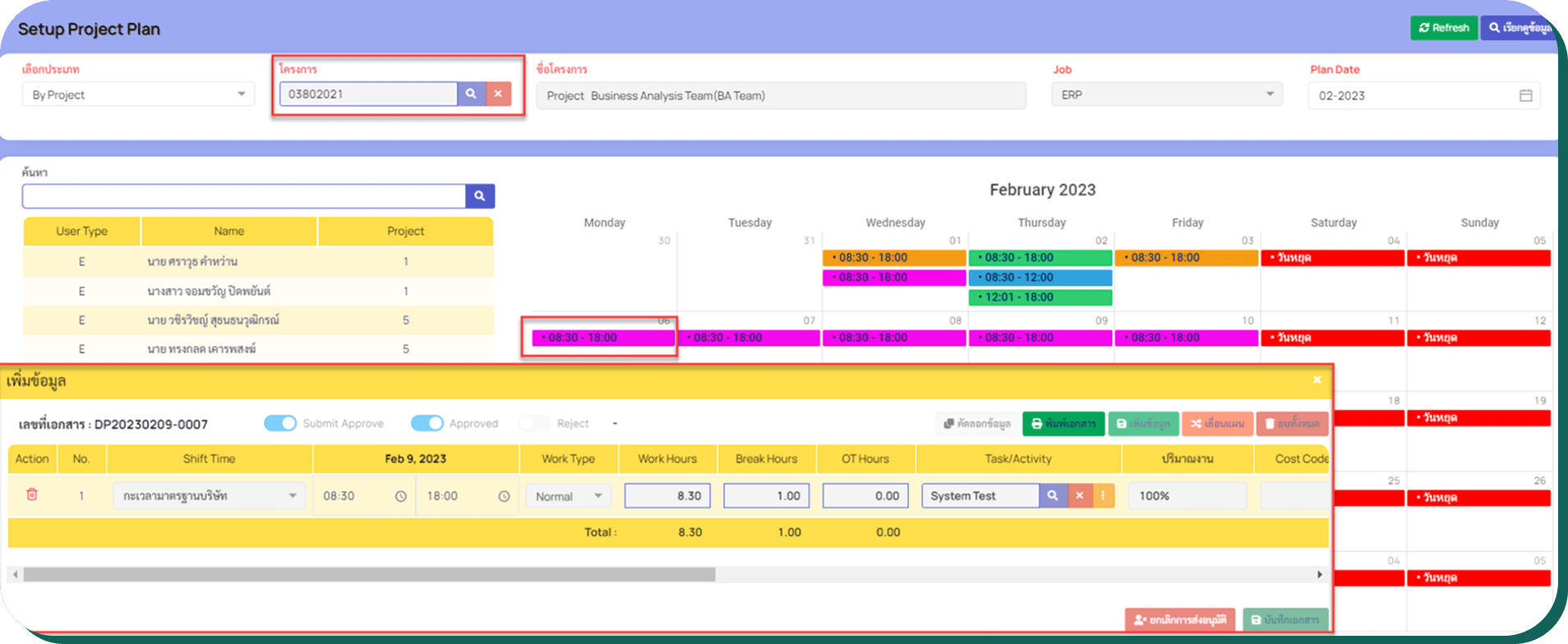This screenshot has width=1568, height=644.
Task: Expand the Job ERP dropdown
Action: [1166, 95]
